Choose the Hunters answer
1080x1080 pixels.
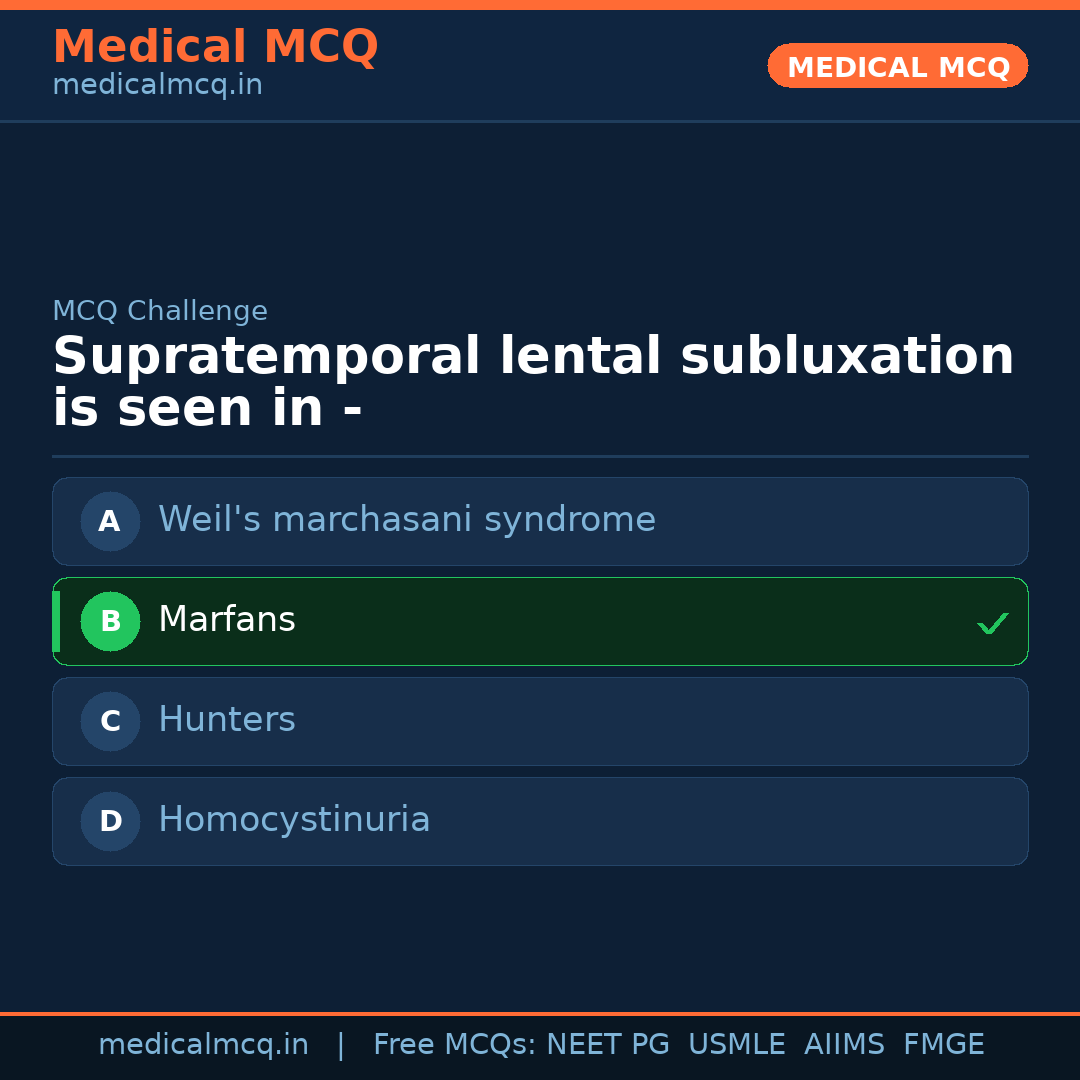click(227, 720)
